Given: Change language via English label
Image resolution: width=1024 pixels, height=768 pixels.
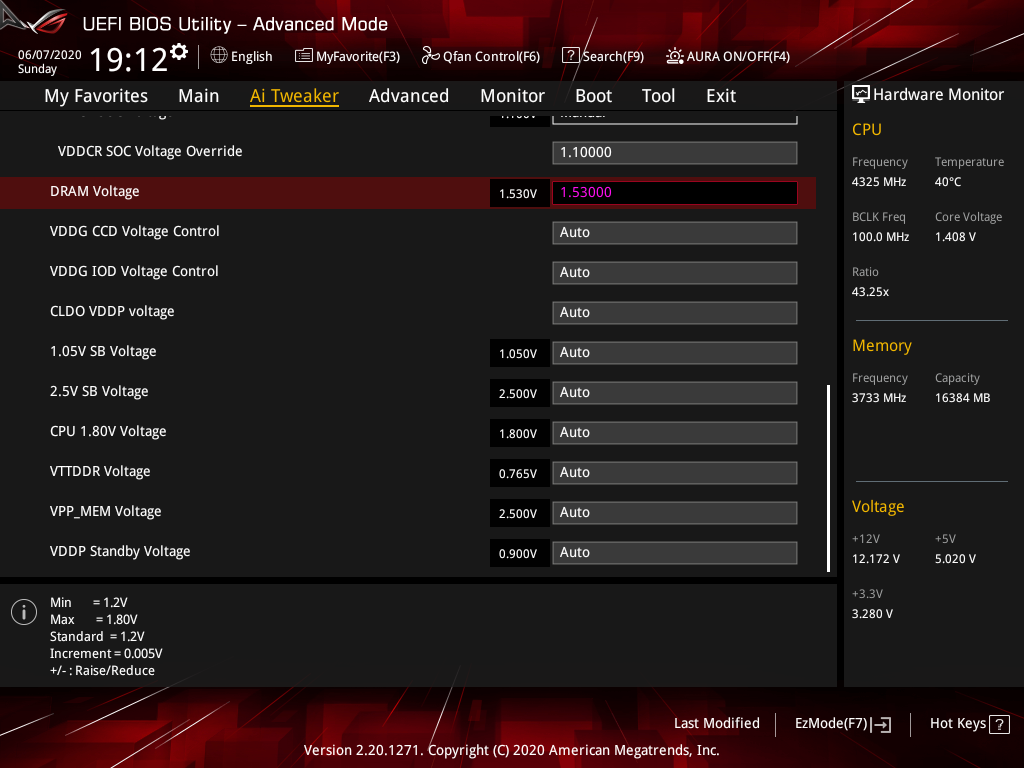Looking at the screenshot, I should (251, 56).
